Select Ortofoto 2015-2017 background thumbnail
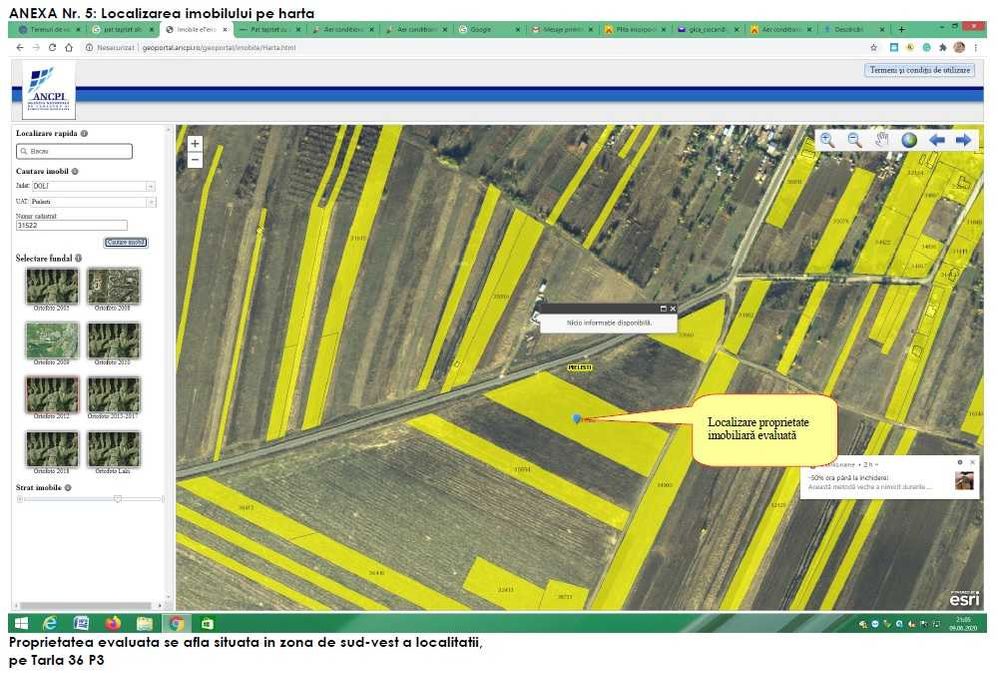This screenshot has height=673, width=1000. pos(114,395)
